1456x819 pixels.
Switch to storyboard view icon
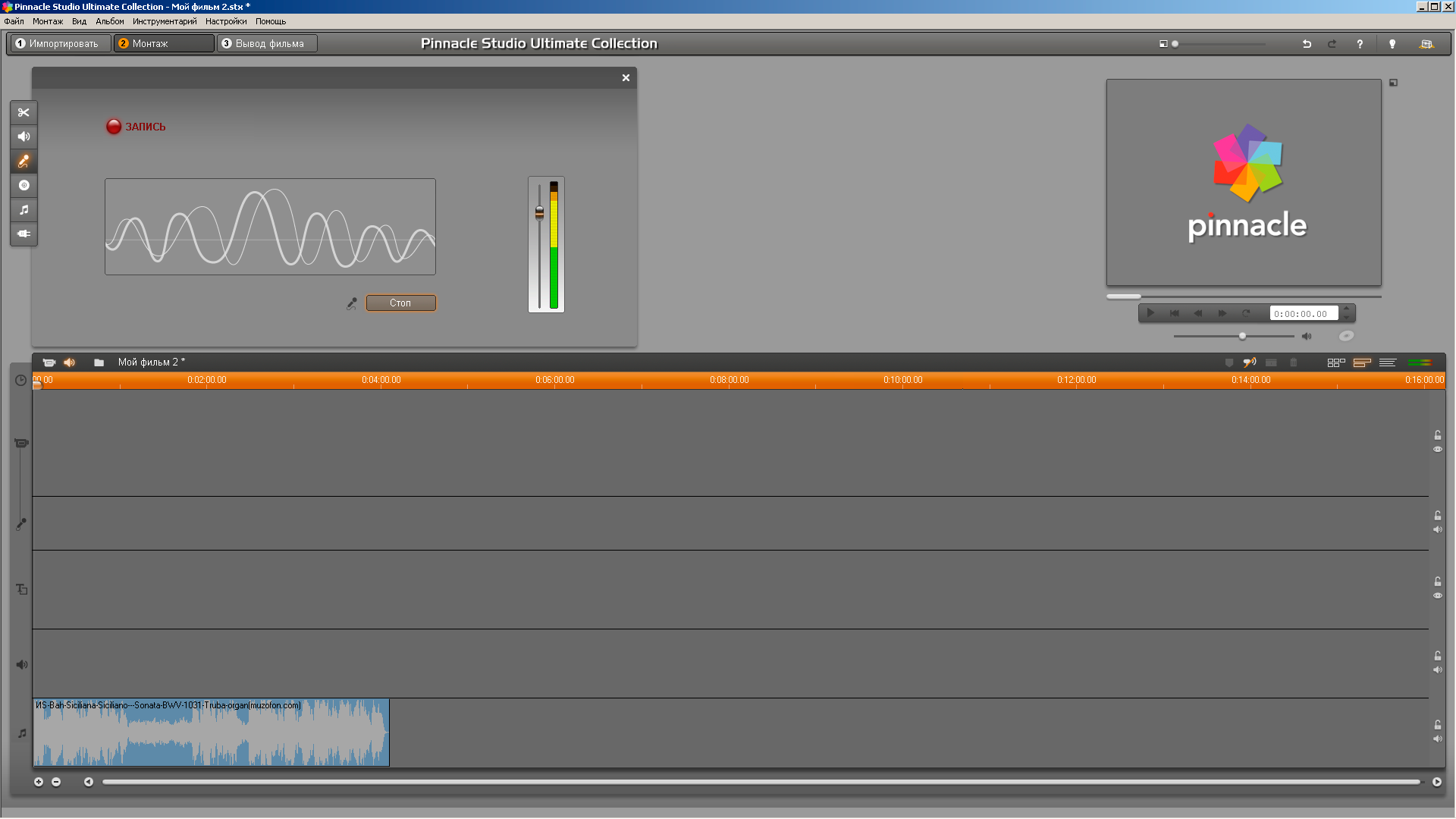click(1336, 362)
